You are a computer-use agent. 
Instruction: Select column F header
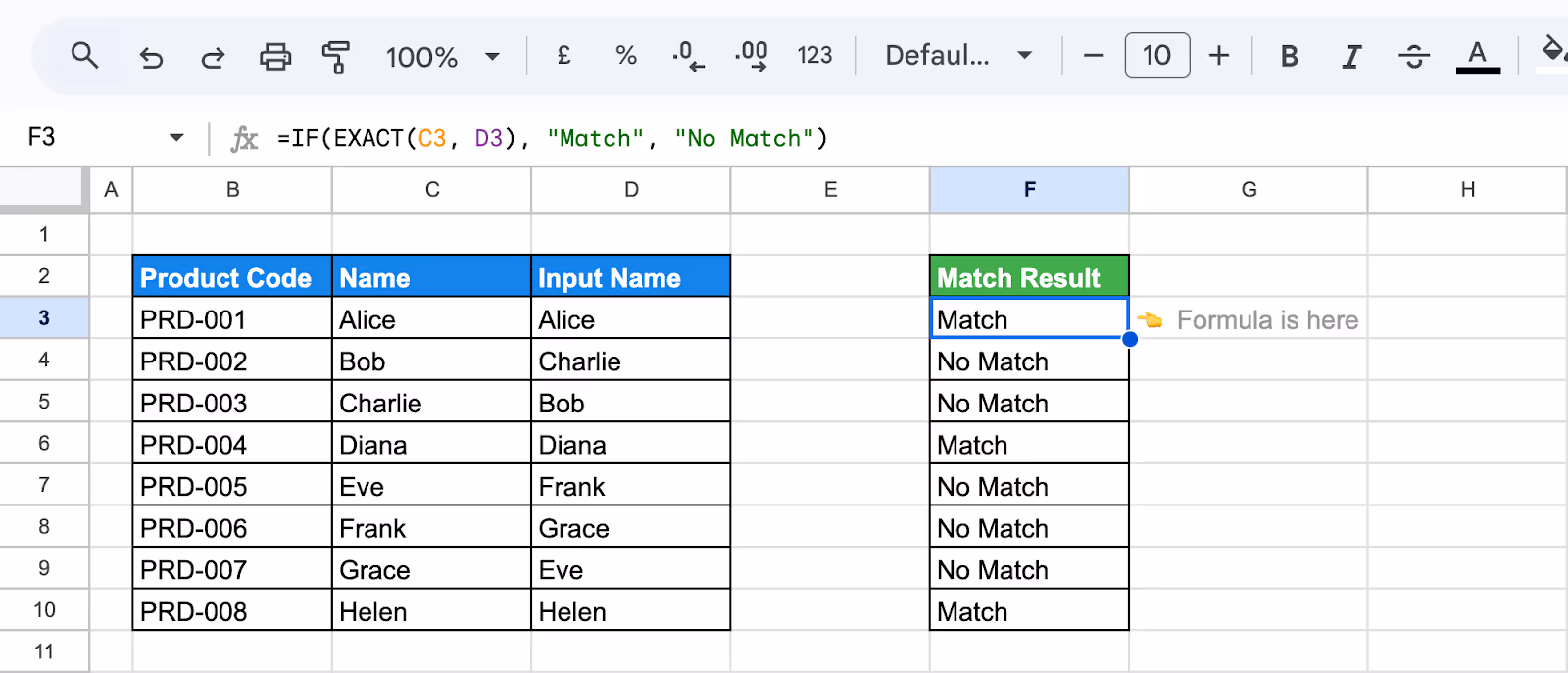pos(1029,190)
